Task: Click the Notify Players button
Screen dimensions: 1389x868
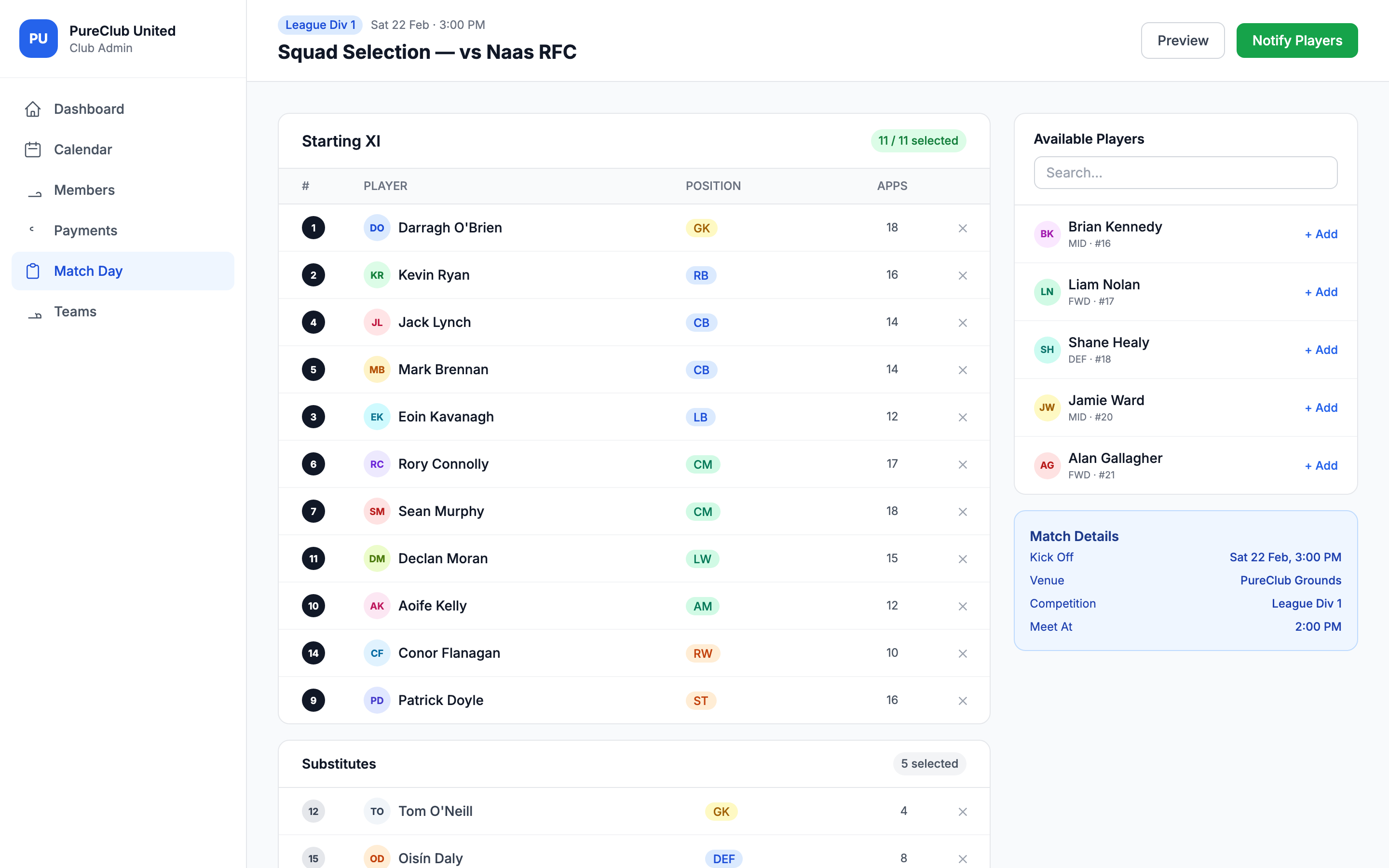Action: pos(1296,41)
